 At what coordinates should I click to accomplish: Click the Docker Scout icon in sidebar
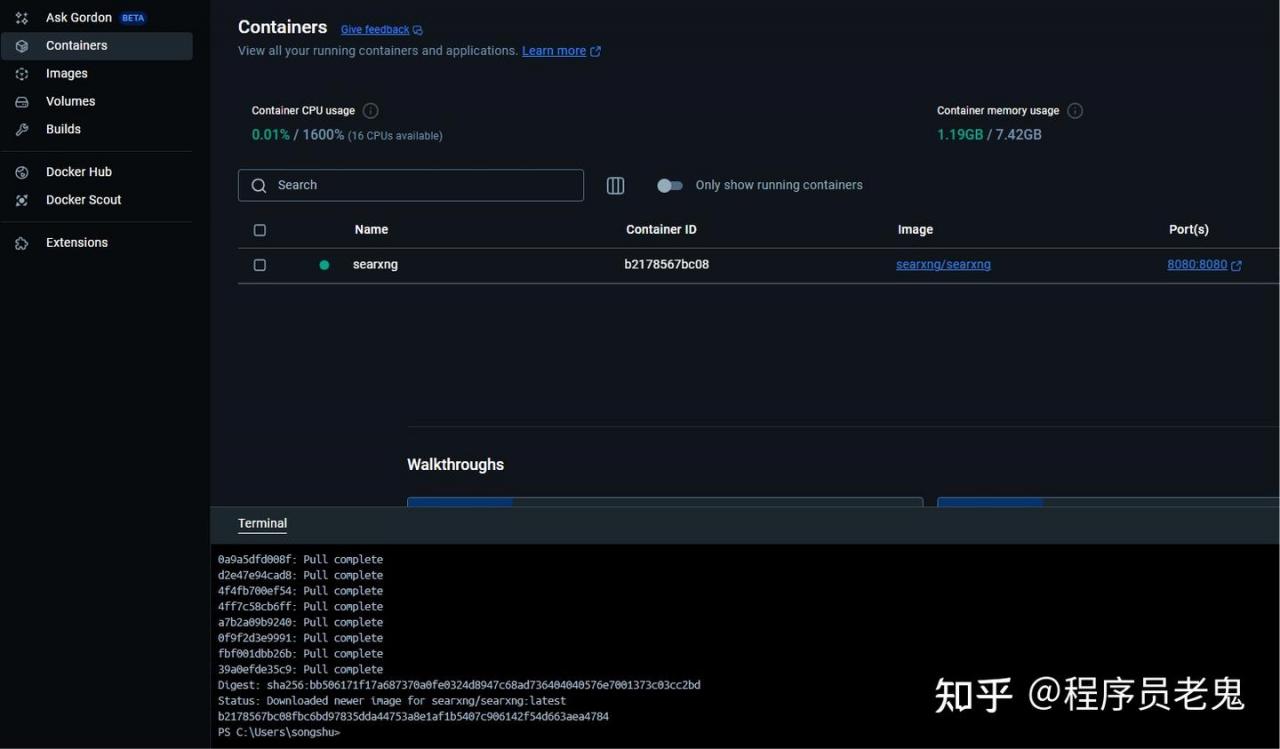pos(22,200)
